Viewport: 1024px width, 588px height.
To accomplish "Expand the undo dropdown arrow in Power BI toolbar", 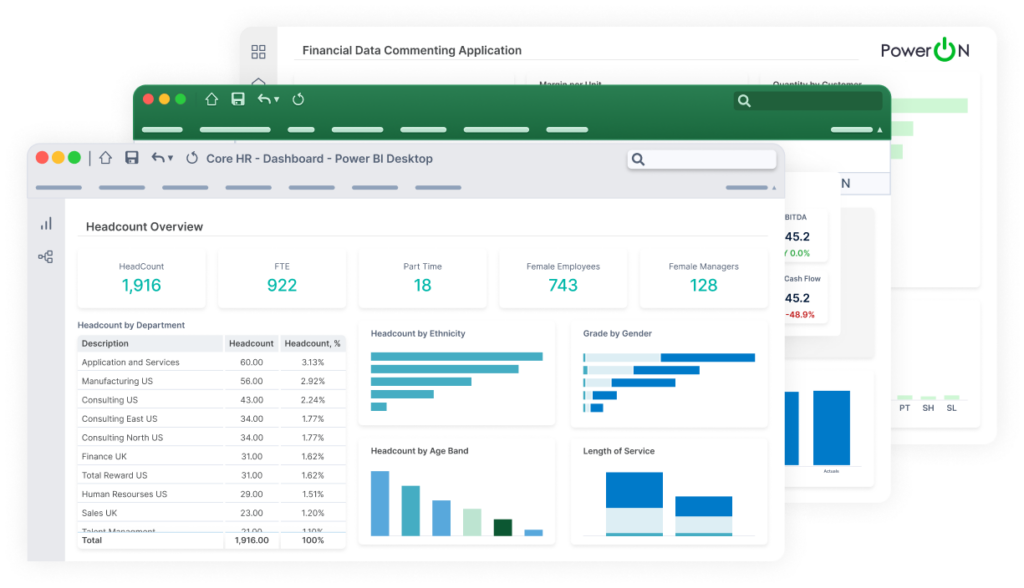I will (x=169, y=155).
